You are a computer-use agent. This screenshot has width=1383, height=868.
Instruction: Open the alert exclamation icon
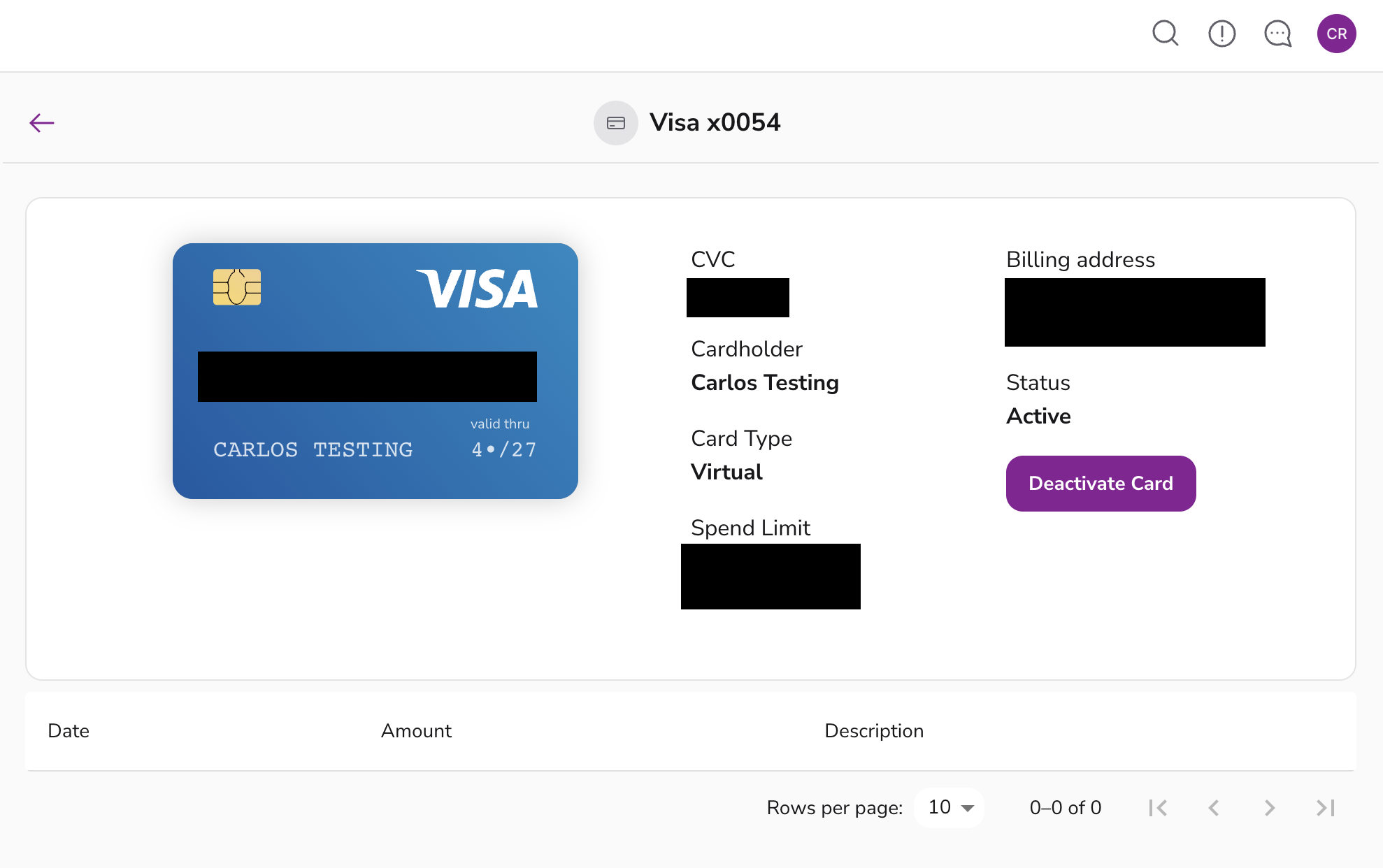(x=1221, y=34)
